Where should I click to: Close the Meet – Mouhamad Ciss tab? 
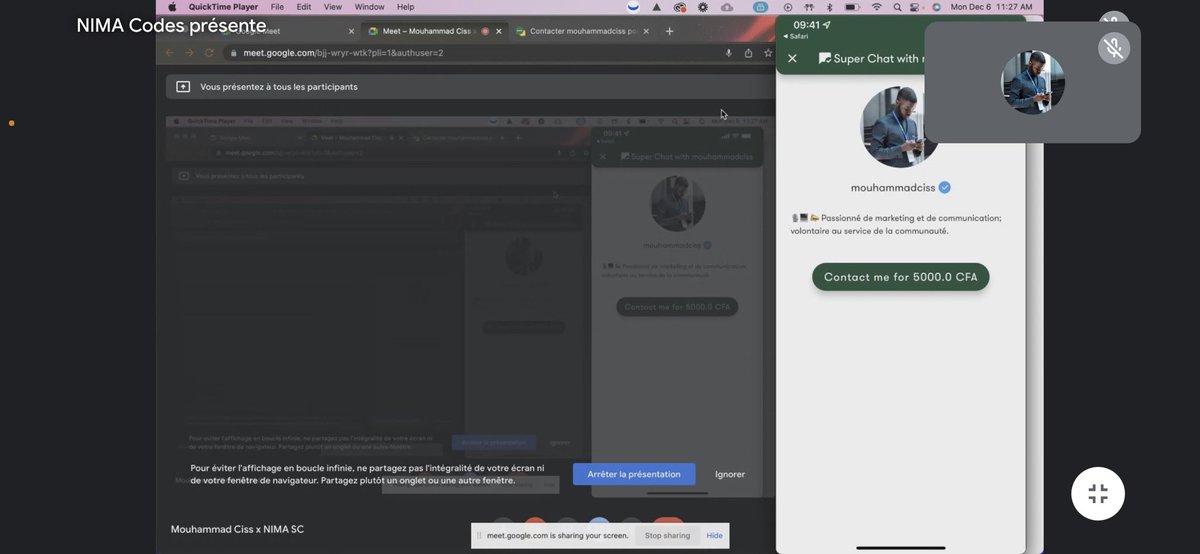[x=498, y=31]
